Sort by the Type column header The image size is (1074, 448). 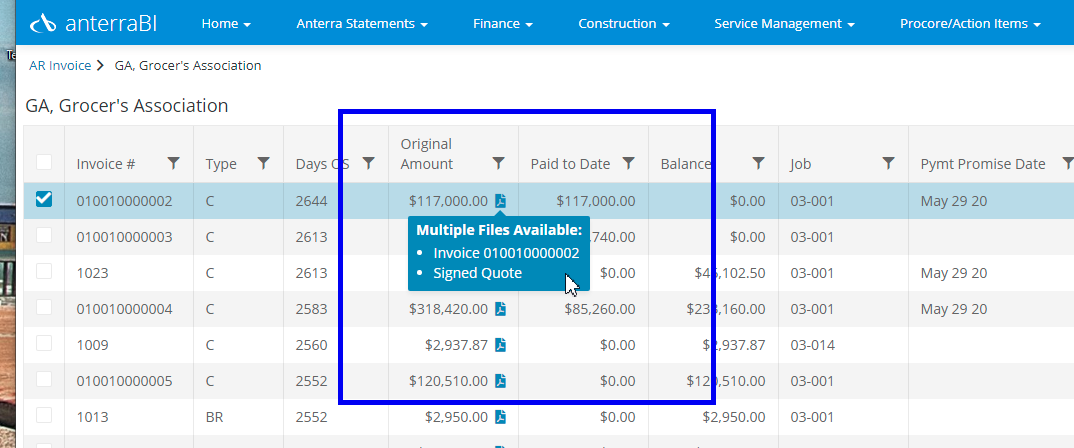pos(221,164)
